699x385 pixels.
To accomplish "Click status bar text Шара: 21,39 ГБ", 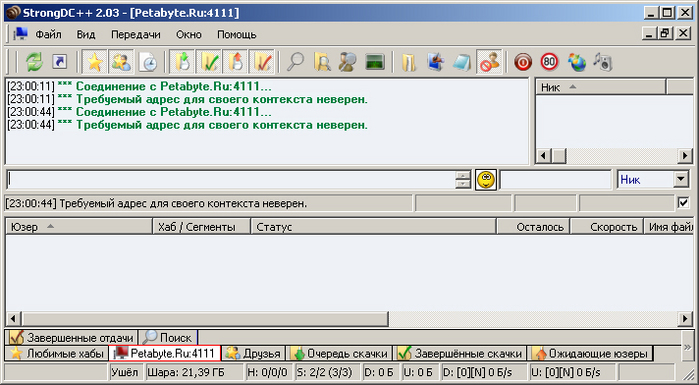I will click(185, 372).
